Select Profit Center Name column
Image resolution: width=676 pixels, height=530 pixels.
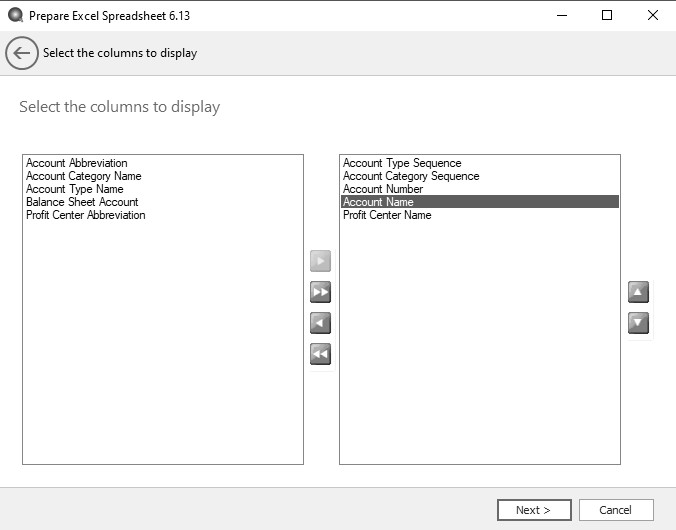(x=387, y=215)
